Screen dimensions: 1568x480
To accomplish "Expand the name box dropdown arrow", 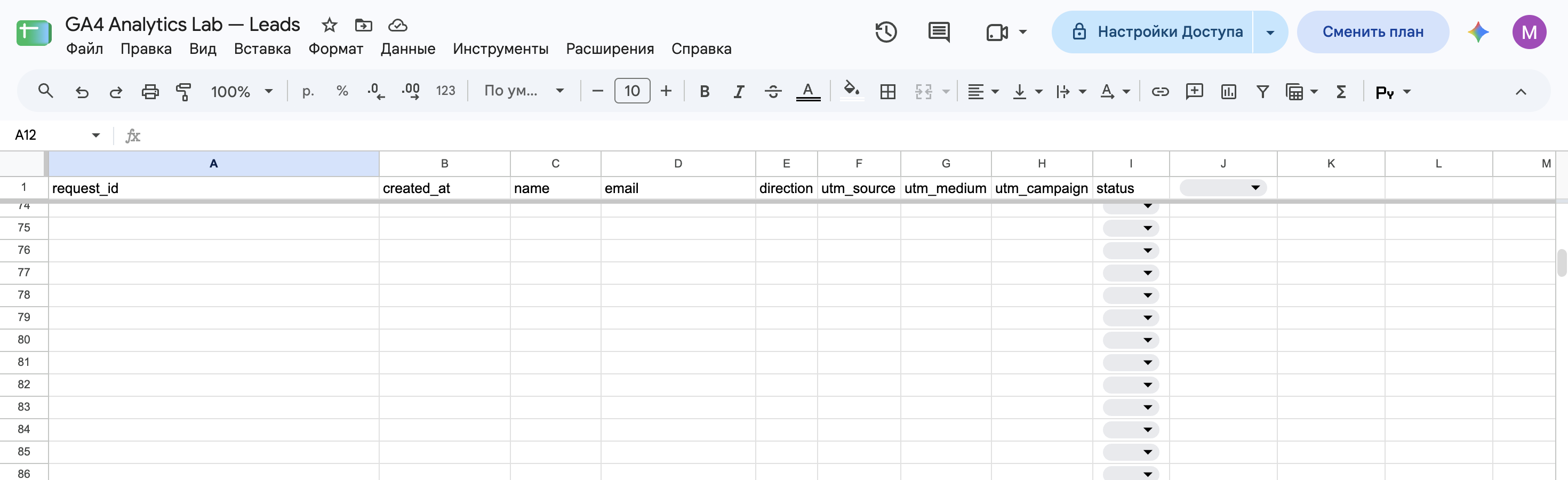I will pos(95,135).
